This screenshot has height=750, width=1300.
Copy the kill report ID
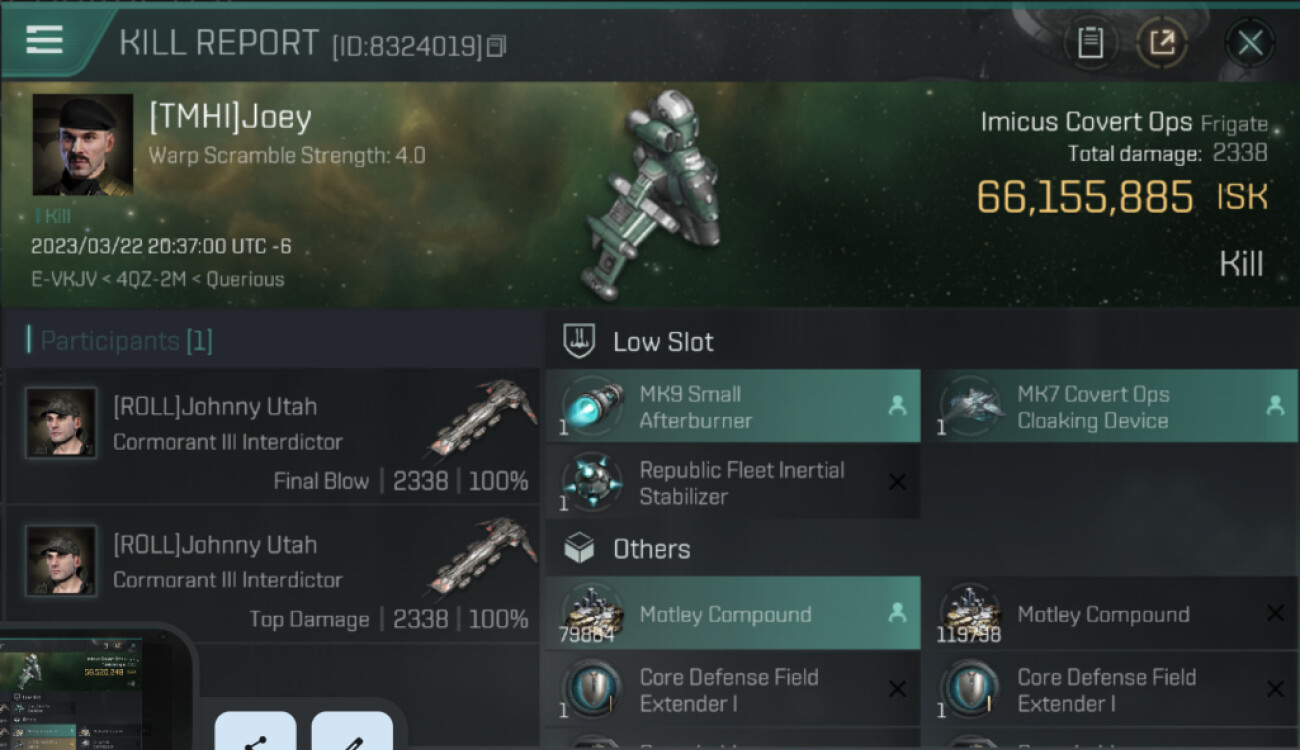[x=497, y=46]
